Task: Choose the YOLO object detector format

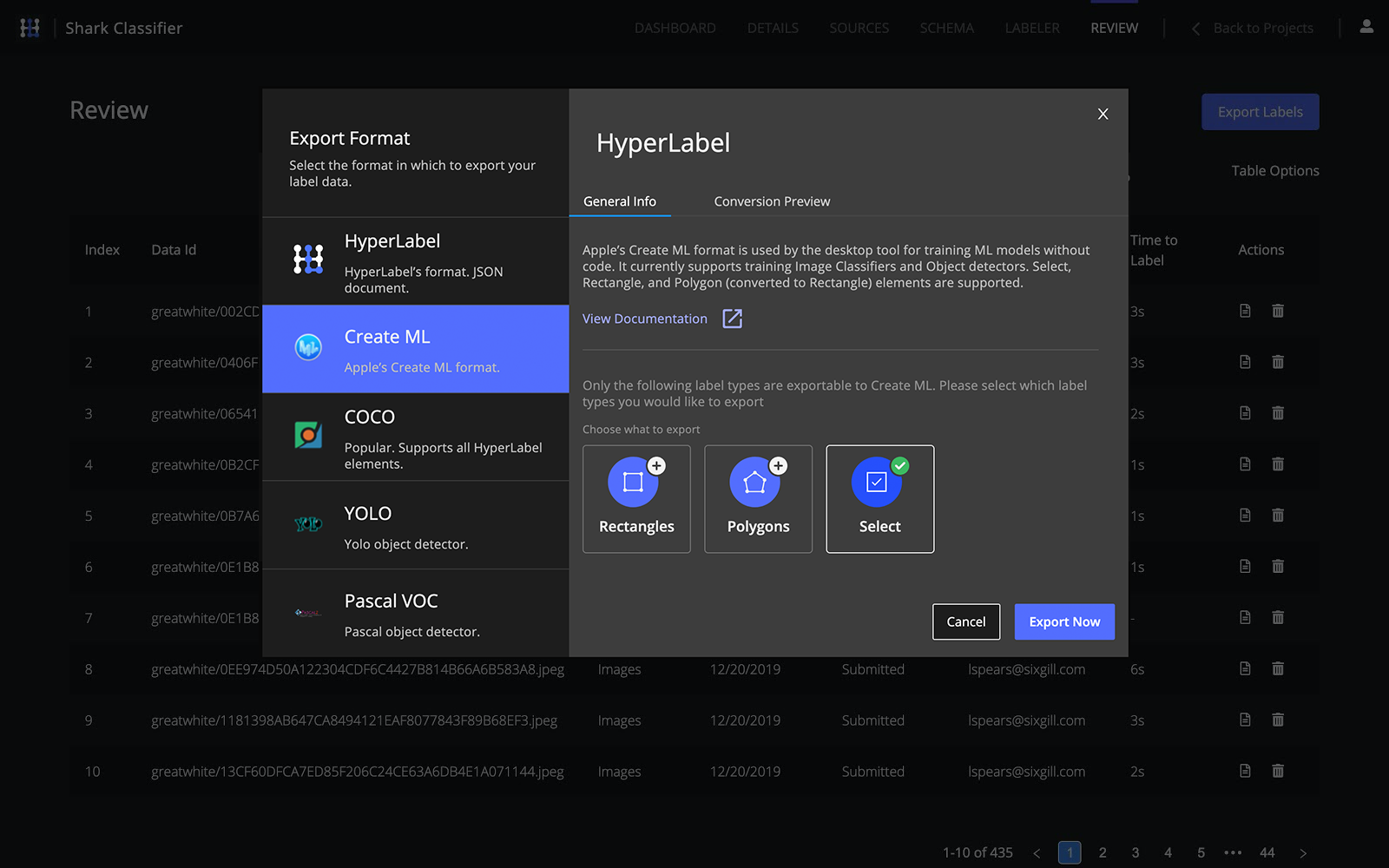Action: (416, 525)
